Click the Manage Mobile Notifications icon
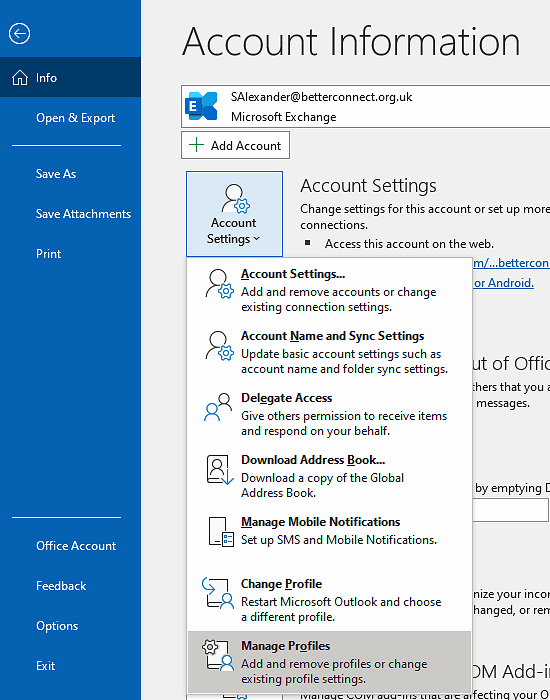The height and width of the screenshot is (700, 550). 221,532
